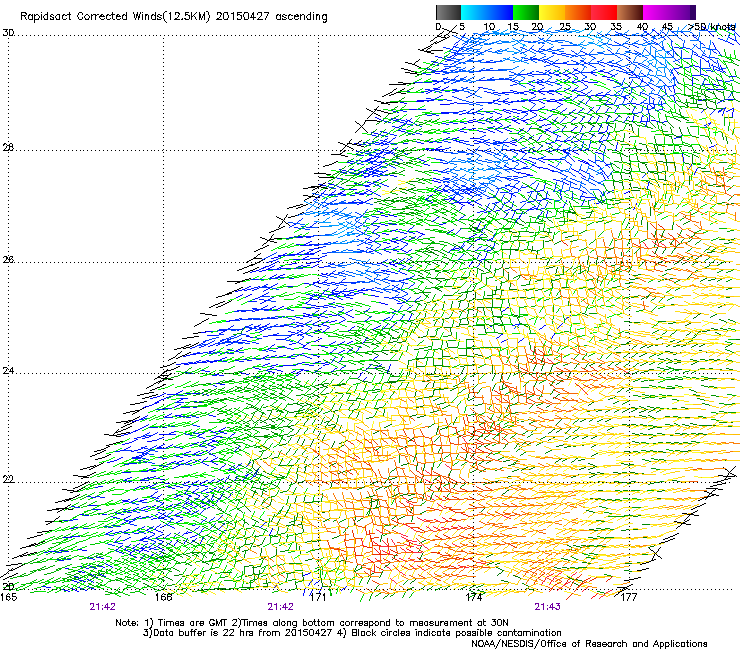The height and width of the screenshot is (650, 740).
Task: Select the '15' label under the color bar
Action: (x=513, y=27)
